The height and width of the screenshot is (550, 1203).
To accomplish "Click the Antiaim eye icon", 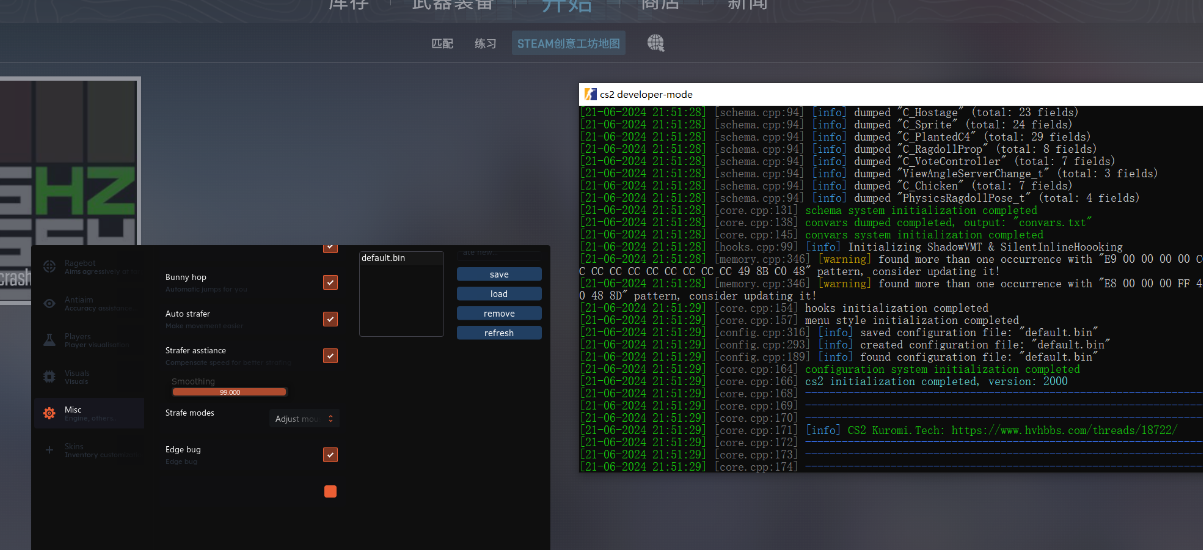I will (x=49, y=304).
